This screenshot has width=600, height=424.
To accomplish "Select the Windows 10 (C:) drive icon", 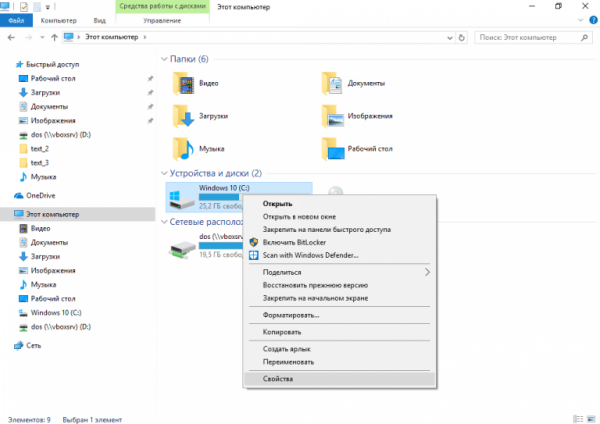I will coord(181,200).
